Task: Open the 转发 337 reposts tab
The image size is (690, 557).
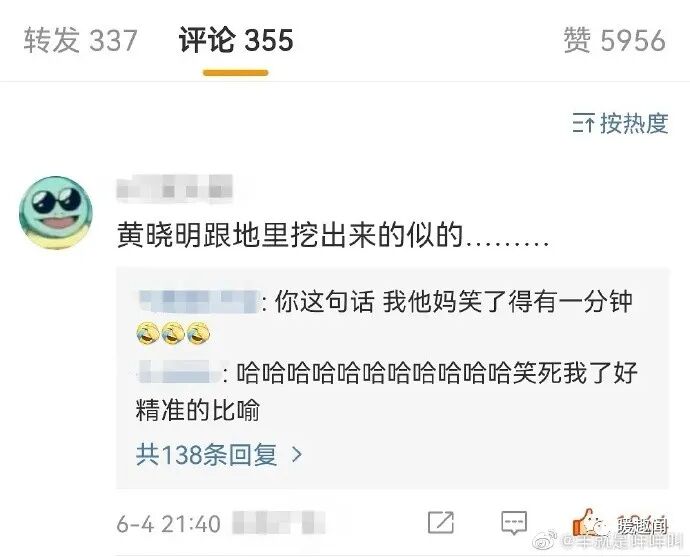Action: [x=81, y=40]
